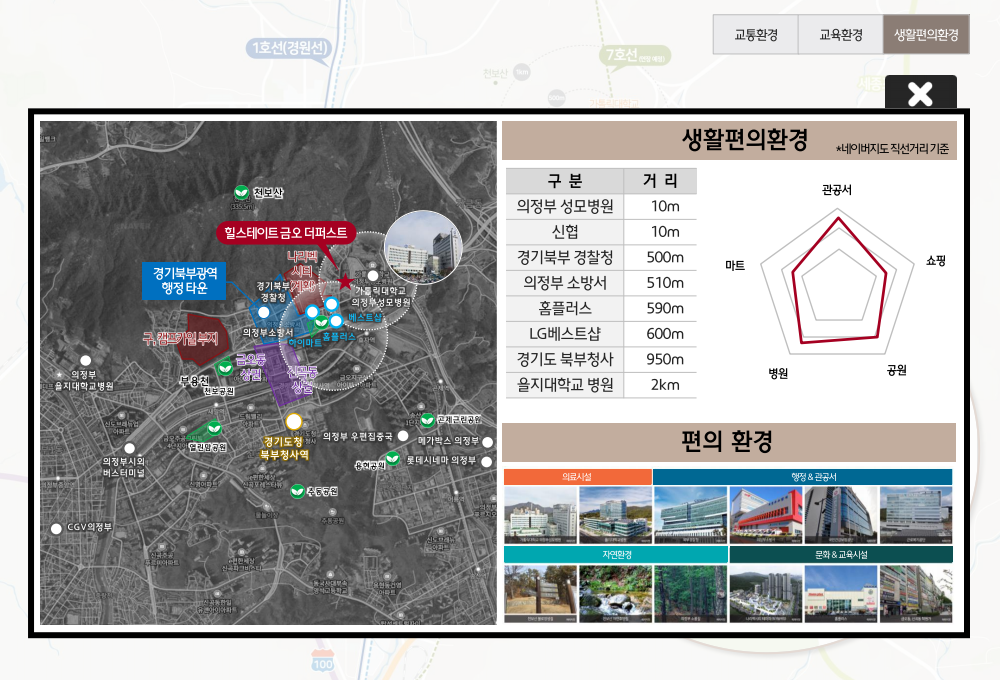Click the 950m distance cell
1000x680 pixels.
point(660,360)
